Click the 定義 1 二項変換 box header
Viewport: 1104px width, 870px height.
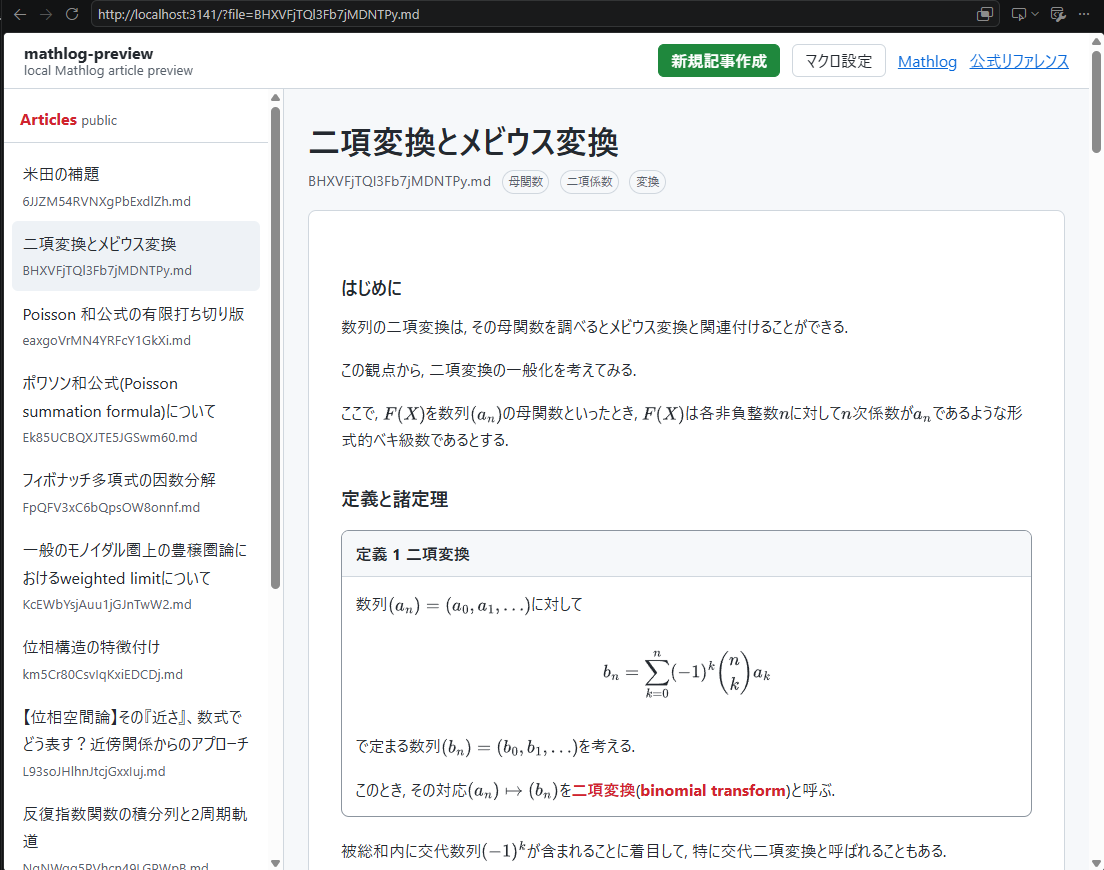(x=686, y=554)
